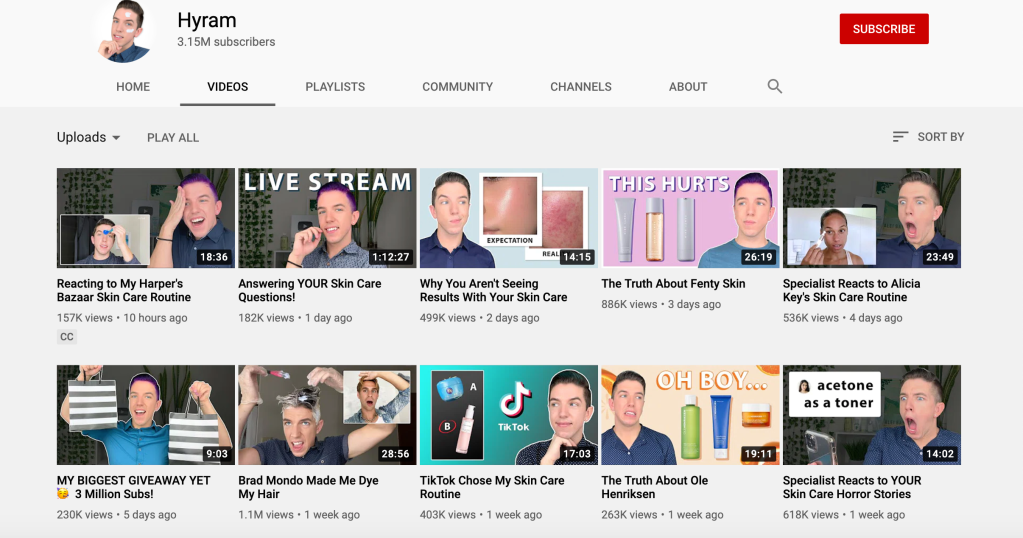Image resolution: width=1023 pixels, height=538 pixels.
Task: Open the Expectation vs Reality thumbnail
Action: point(509,218)
